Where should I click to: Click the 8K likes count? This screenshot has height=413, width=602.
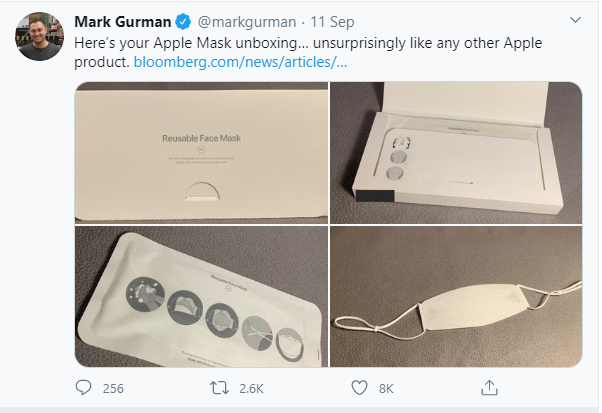386,388
